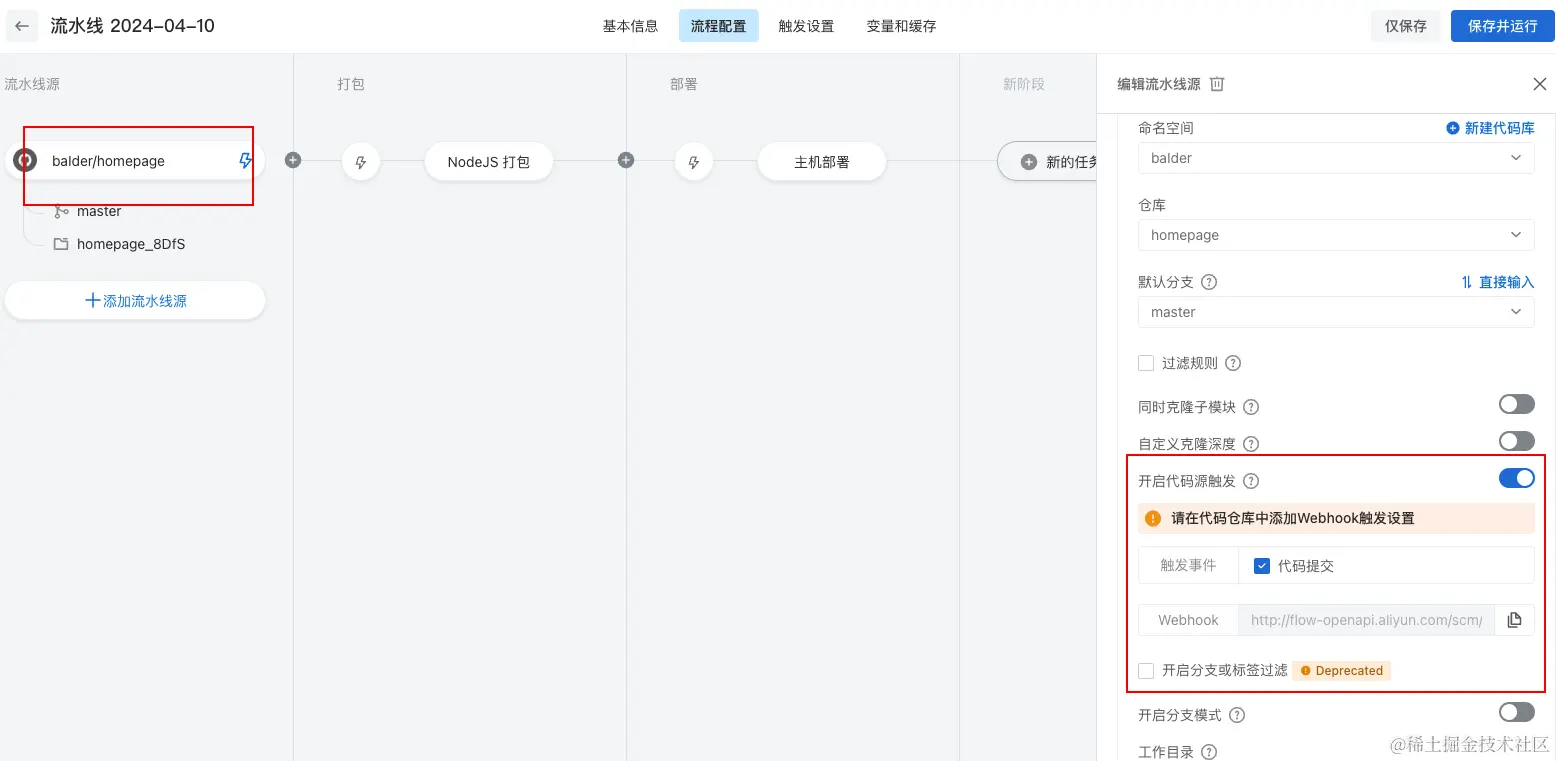Close the 编辑流水线源 panel
The height and width of the screenshot is (761, 1556).
coord(1539,84)
